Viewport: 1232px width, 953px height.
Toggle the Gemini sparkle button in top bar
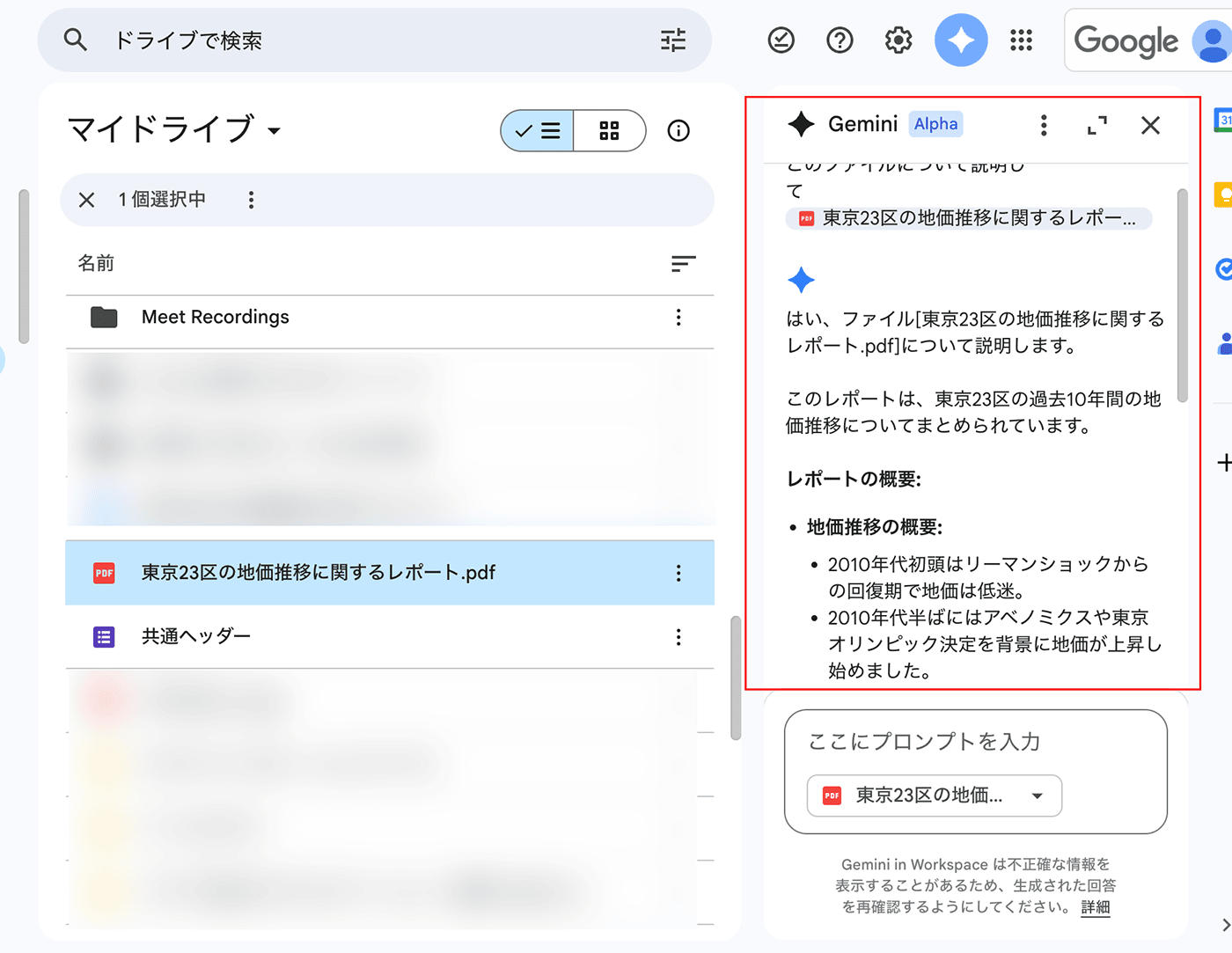961,40
